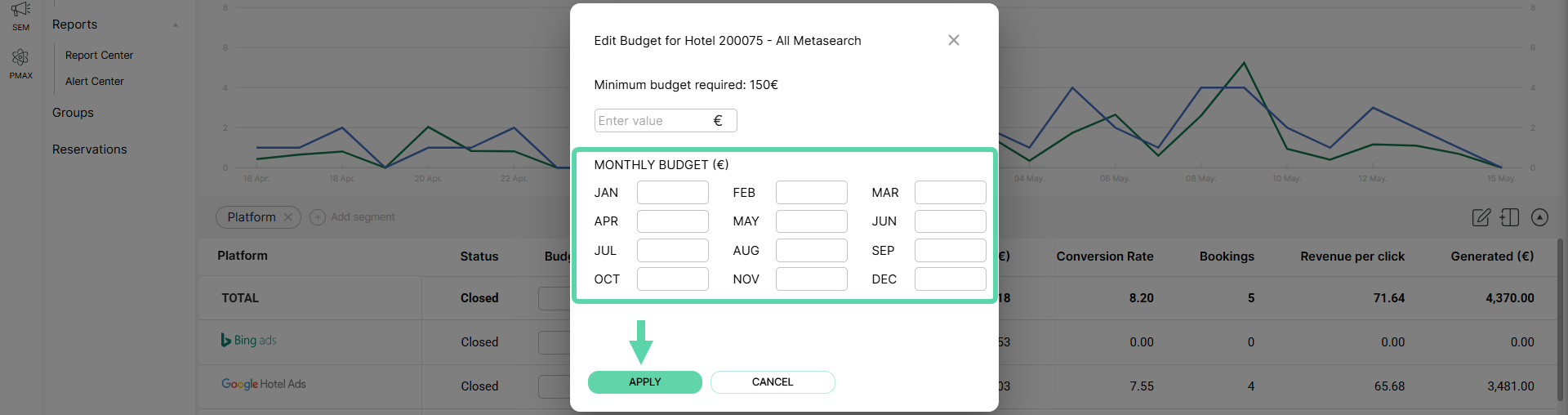This screenshot has height=415, width=1568.
Task: Remove the Platform segment tag
Action: [x=288, y=217]
